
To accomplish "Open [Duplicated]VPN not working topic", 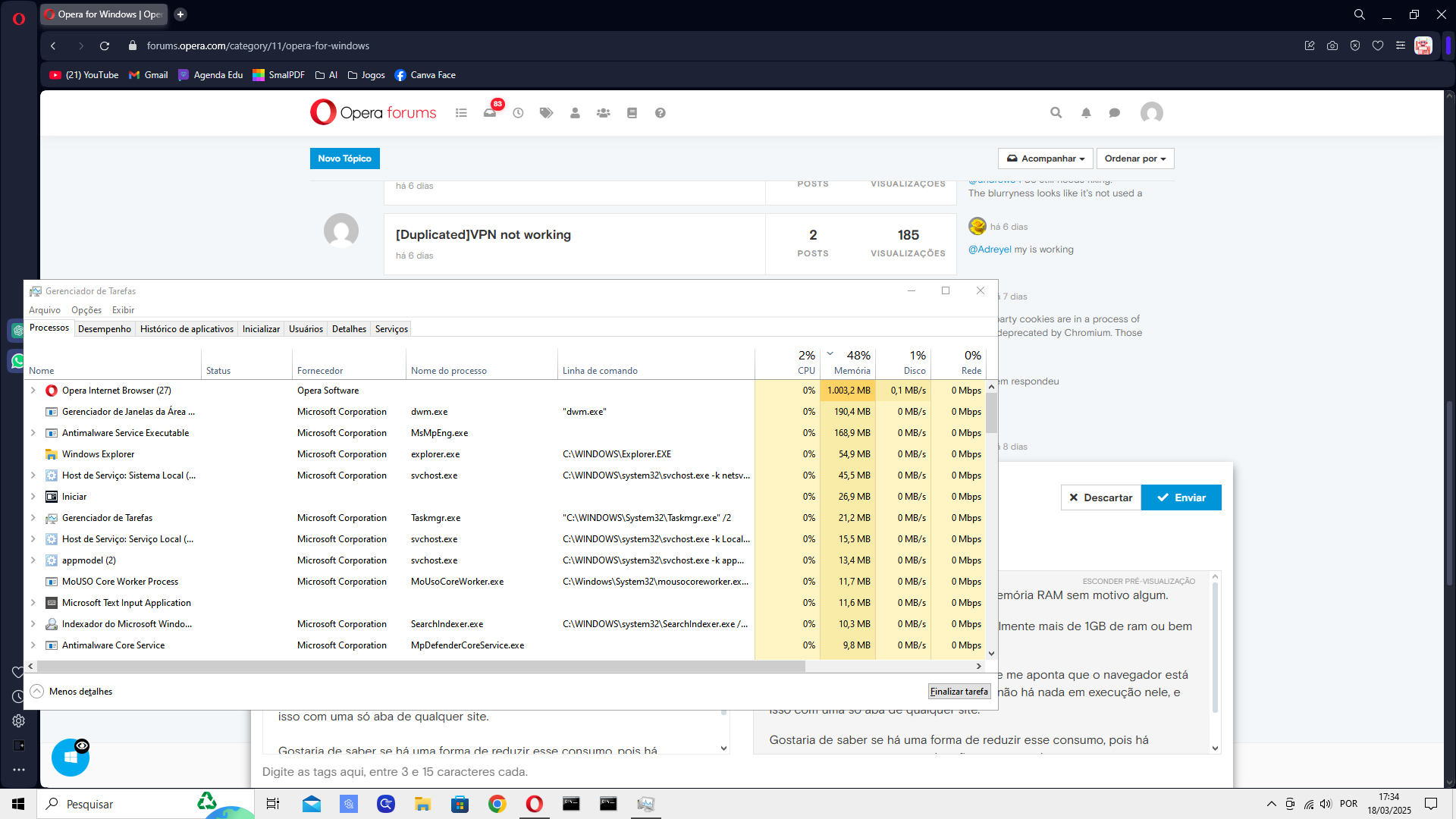I will tap(483, 235).
